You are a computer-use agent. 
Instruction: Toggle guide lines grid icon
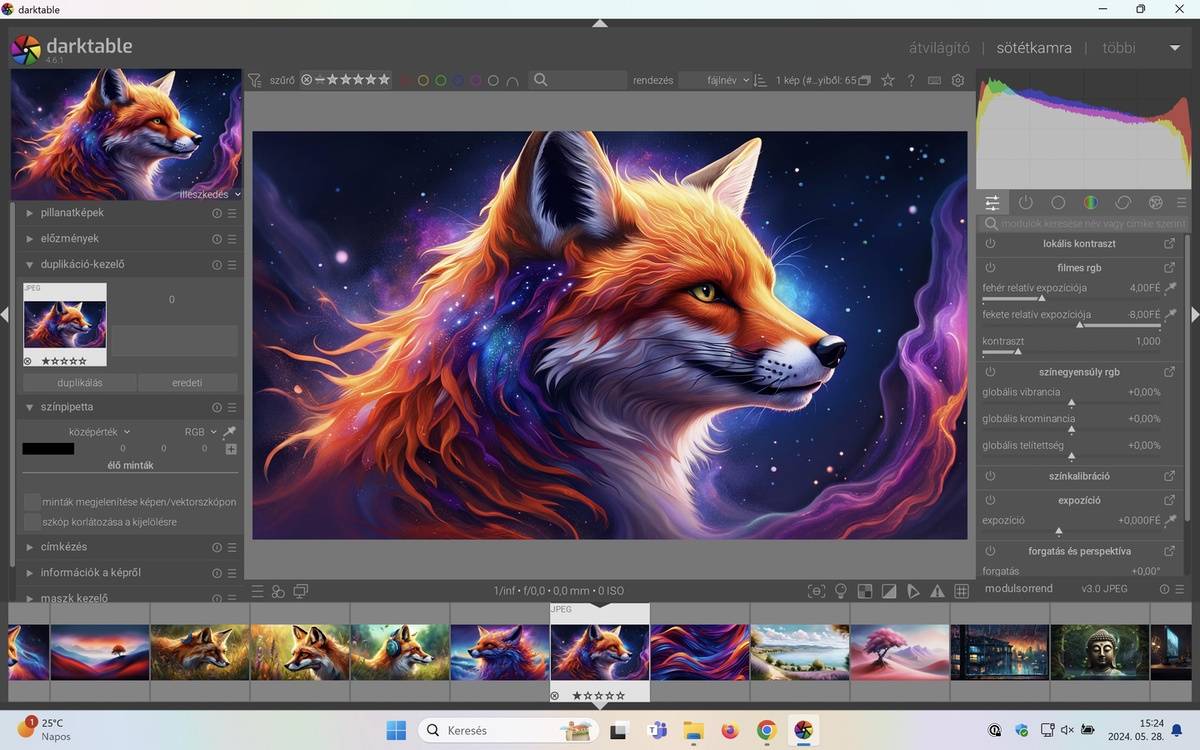962,591
